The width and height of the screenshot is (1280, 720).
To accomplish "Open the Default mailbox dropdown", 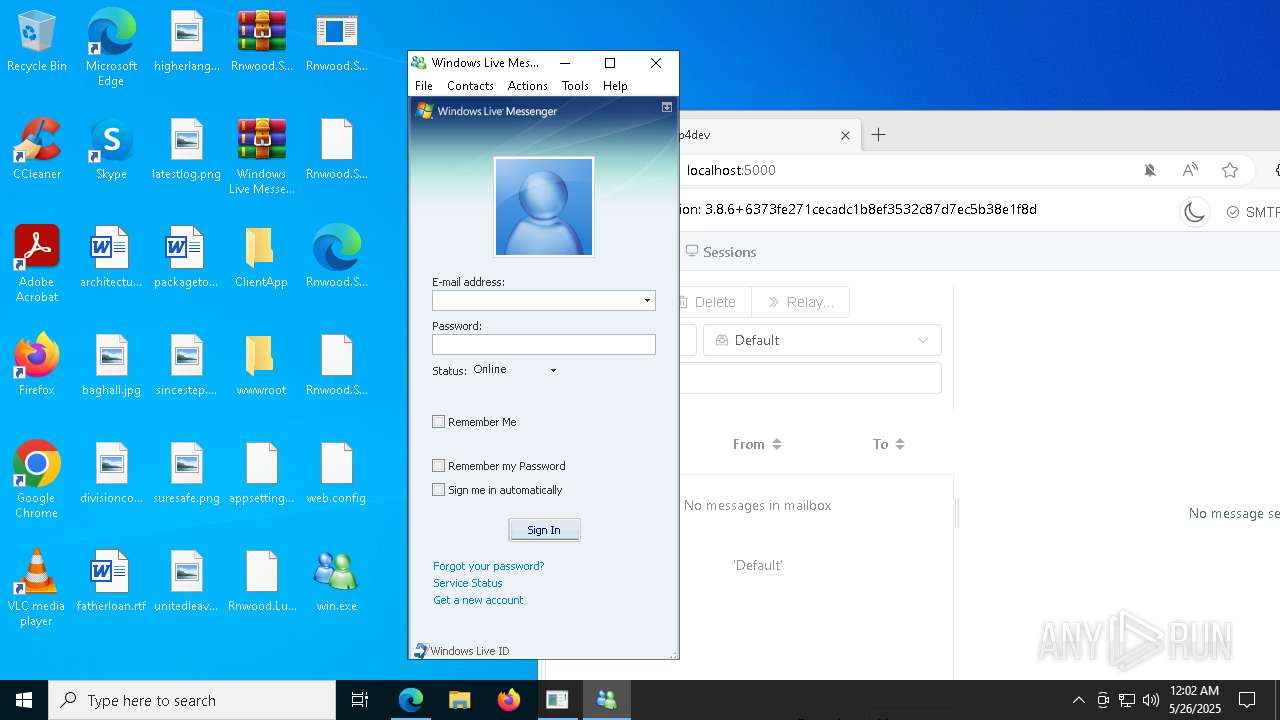I will tap(822, 340).
